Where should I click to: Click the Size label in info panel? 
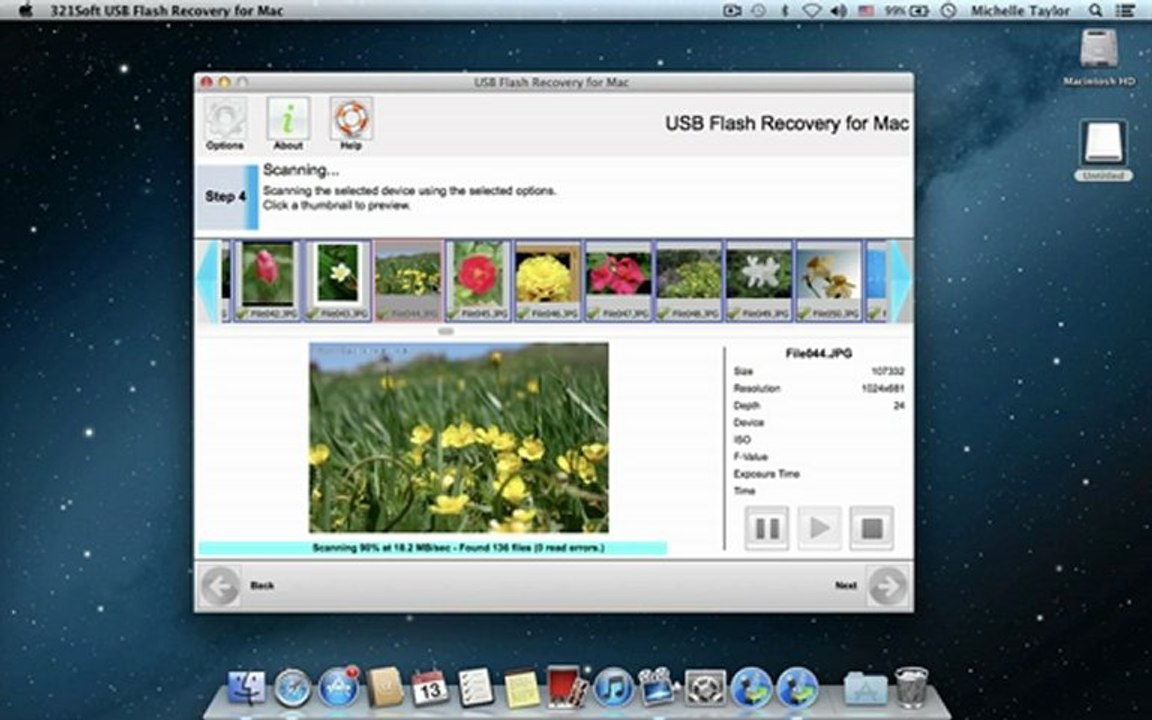click(x=743, y=372)
